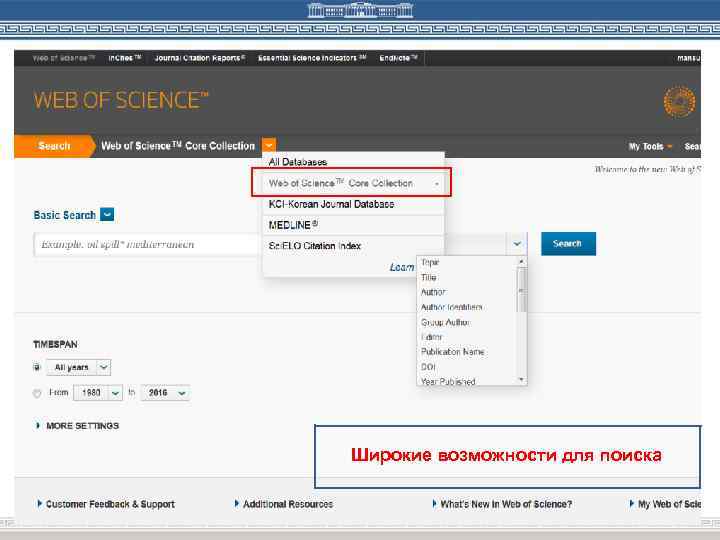
Task: Select DOI in field list
Action: 428,366
